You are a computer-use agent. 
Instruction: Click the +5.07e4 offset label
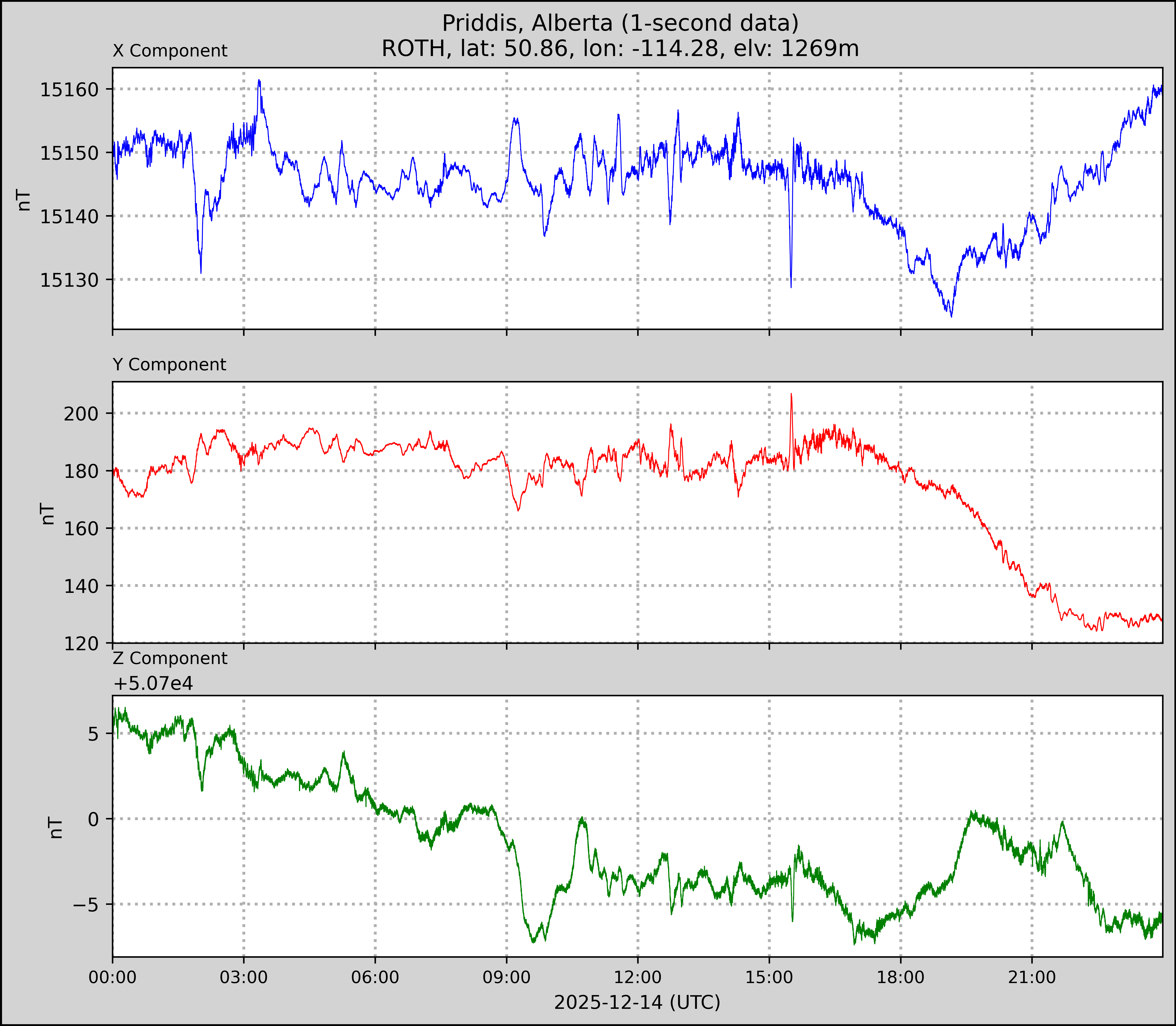coord(153,684)
